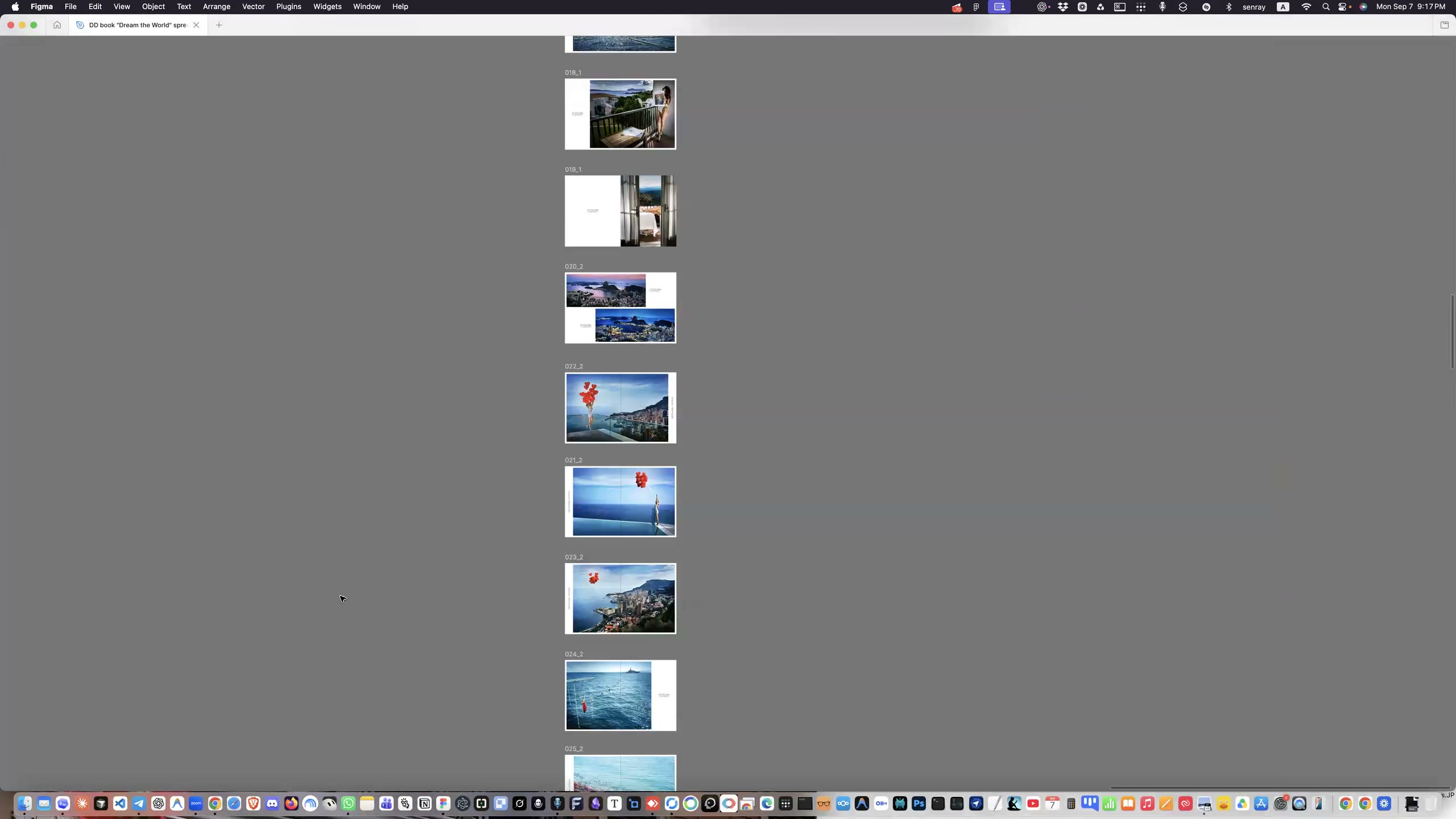Open Notion from the dock
This screenshot has width=1456, height=819.
tap(424, 804)
